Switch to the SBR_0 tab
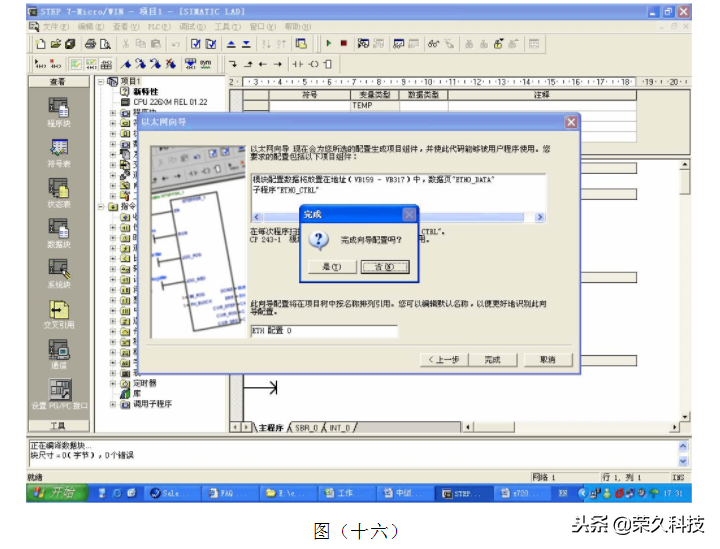The image size is (720, 549). click(x=306, y=428)
